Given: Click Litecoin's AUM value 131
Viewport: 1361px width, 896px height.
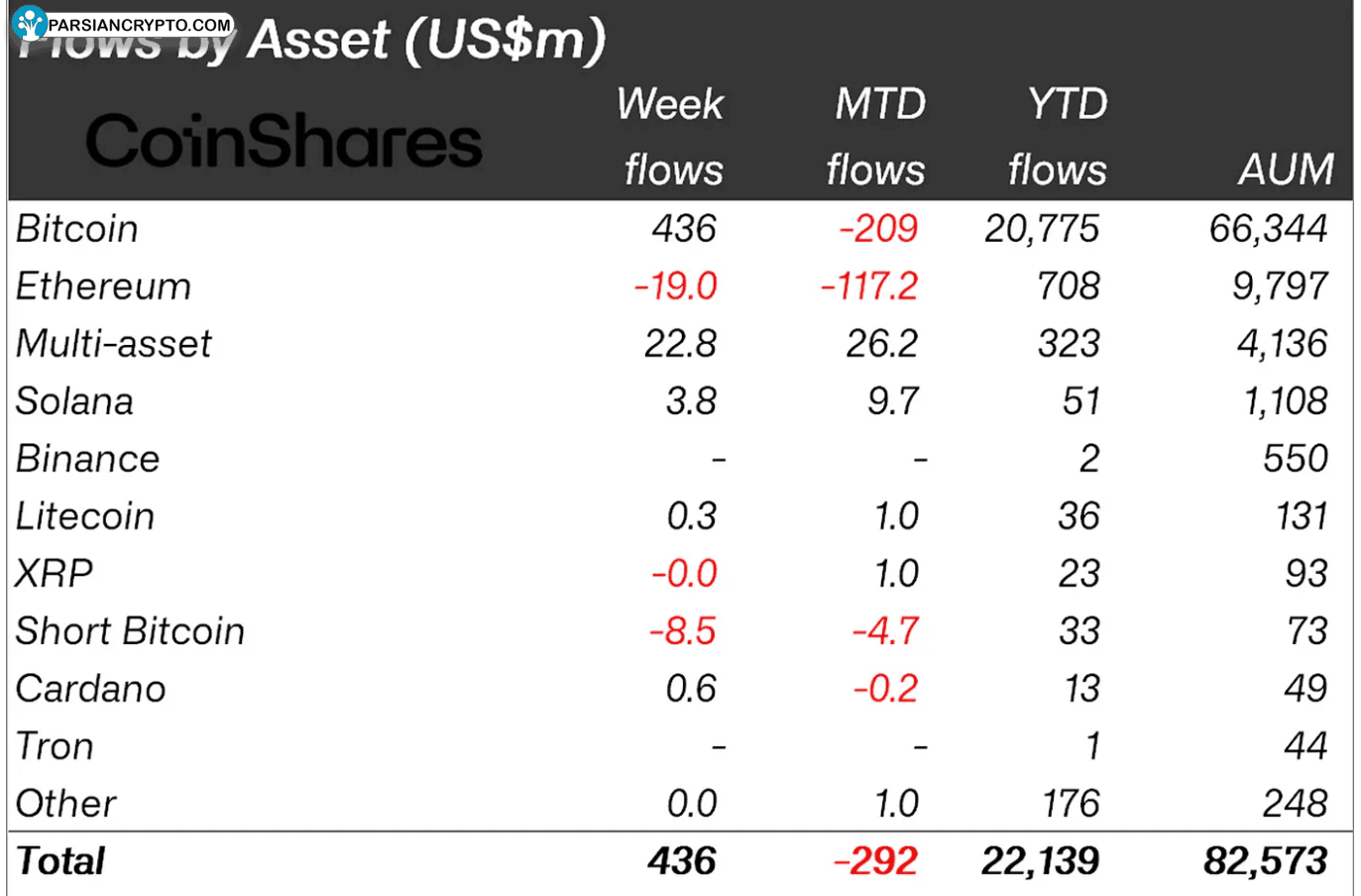Looking at the screenshot, I should (1302, 516).
